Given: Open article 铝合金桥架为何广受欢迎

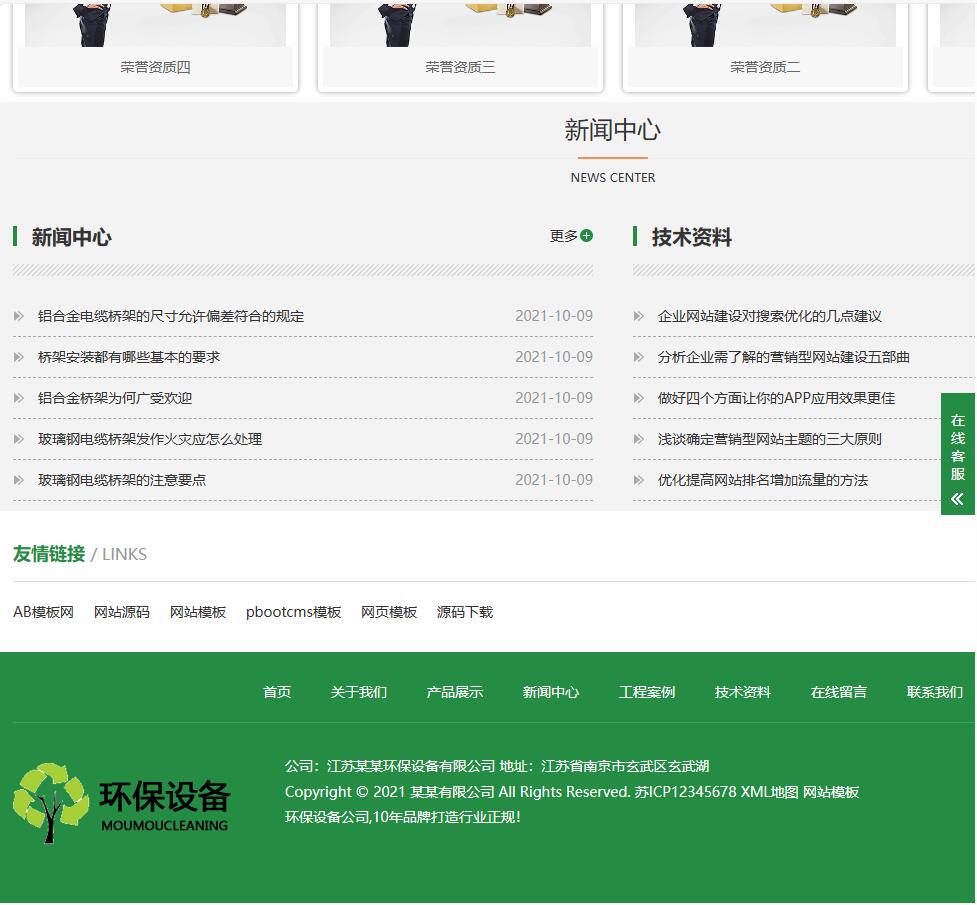Looking at the screenshot, I should click(x=115, y=398).
